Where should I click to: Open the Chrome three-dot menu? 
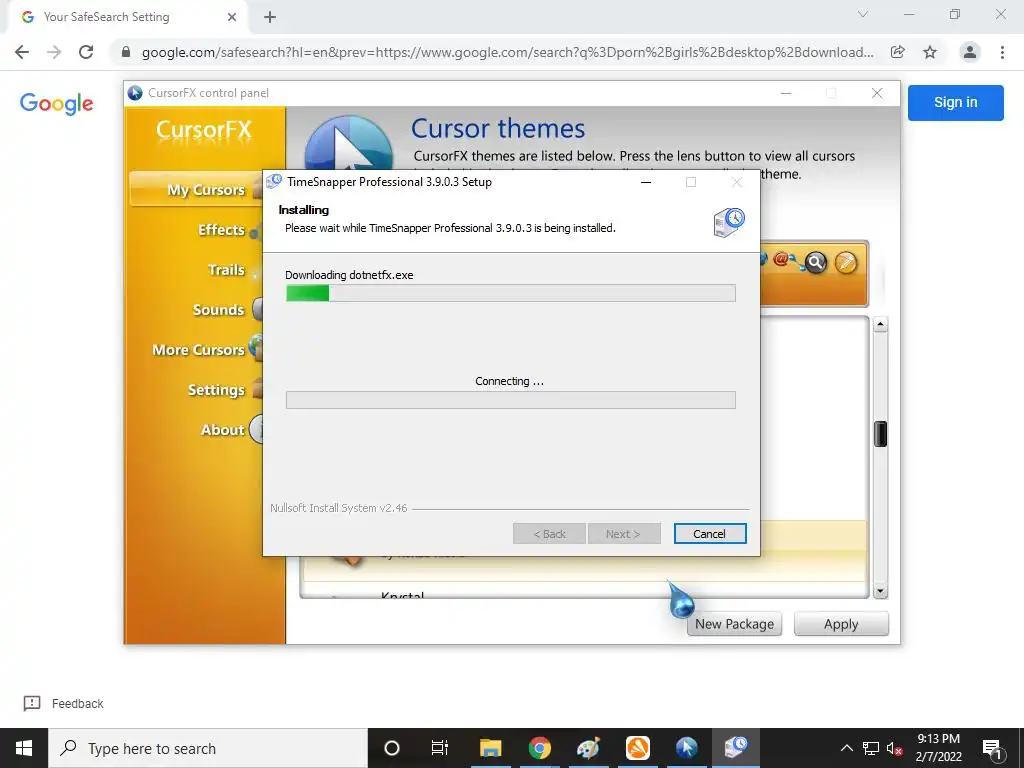coord(1002,52)
